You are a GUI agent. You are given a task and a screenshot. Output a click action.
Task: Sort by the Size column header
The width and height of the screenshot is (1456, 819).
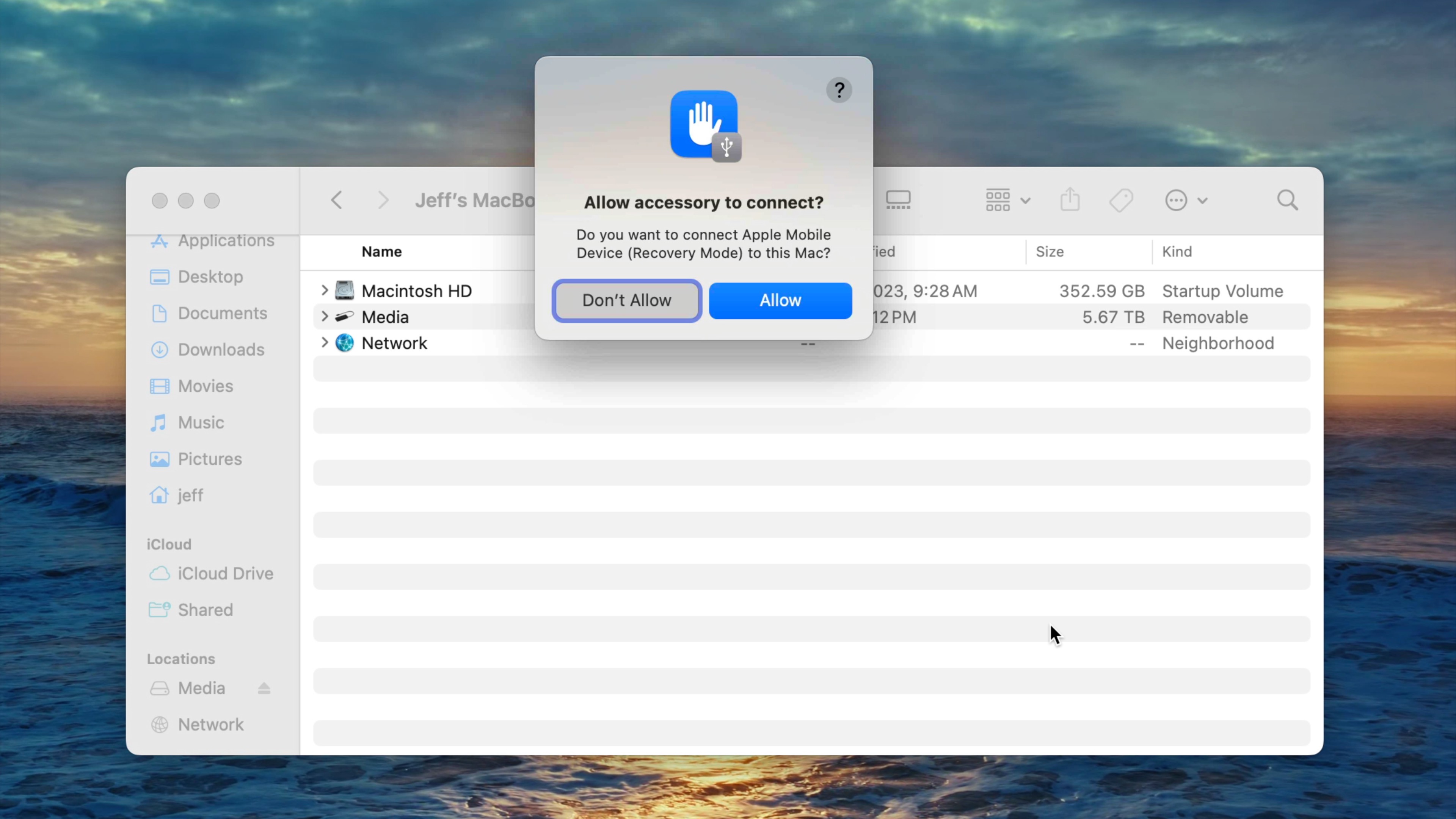(x=1050, y=251)
